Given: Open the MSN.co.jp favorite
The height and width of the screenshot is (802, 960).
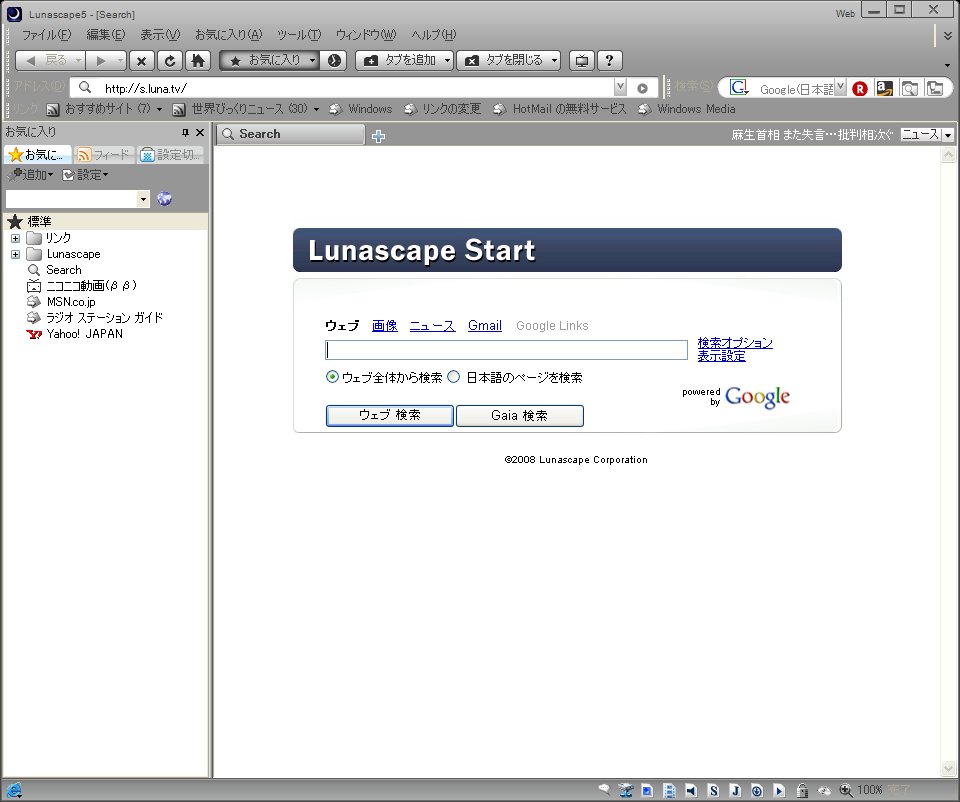Looking at the screenshot, I should tap(71, 302).
